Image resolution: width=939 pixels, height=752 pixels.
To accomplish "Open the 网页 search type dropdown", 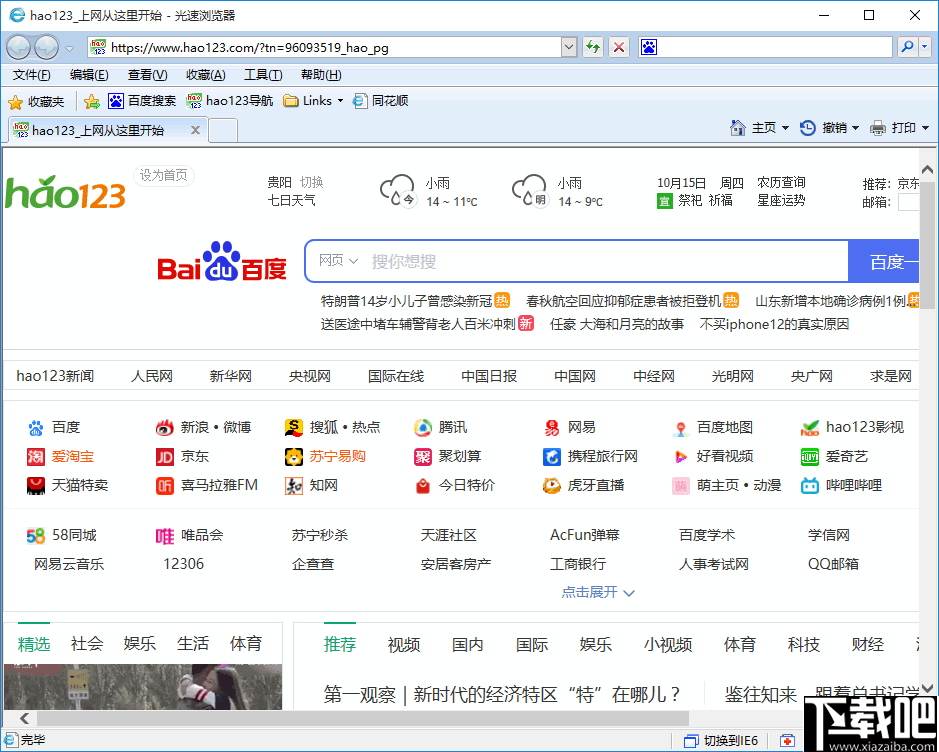I will pyautogui.click(x=338, y=261).
